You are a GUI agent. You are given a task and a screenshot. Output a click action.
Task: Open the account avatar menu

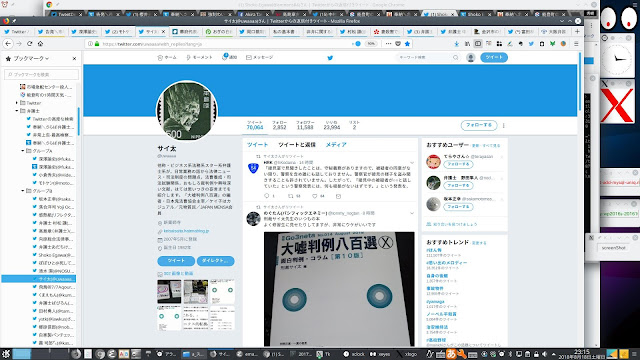(x=471, y=58)
